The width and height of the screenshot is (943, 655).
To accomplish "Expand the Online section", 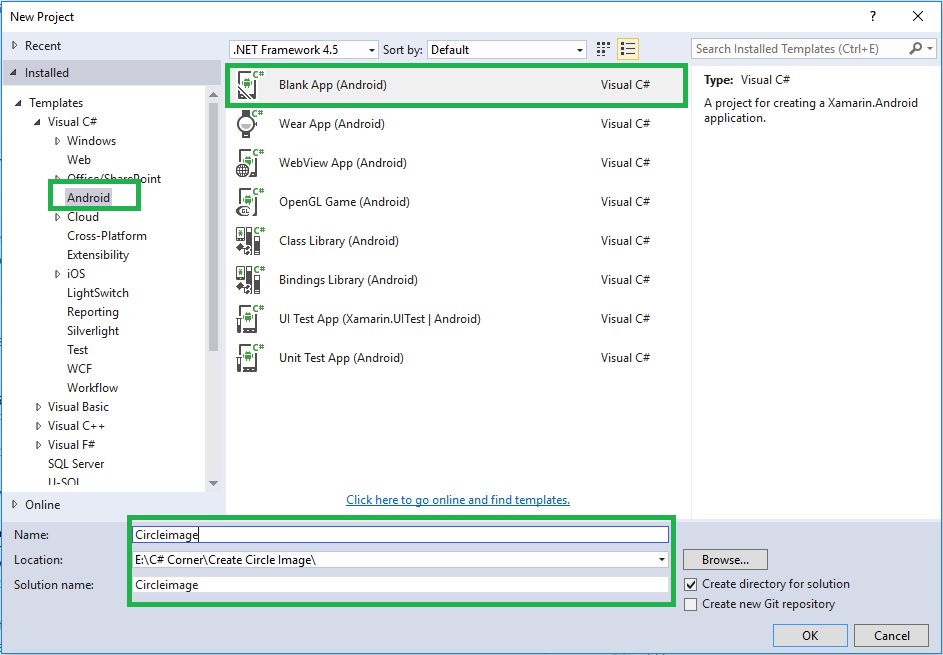I will coord(15,505).
